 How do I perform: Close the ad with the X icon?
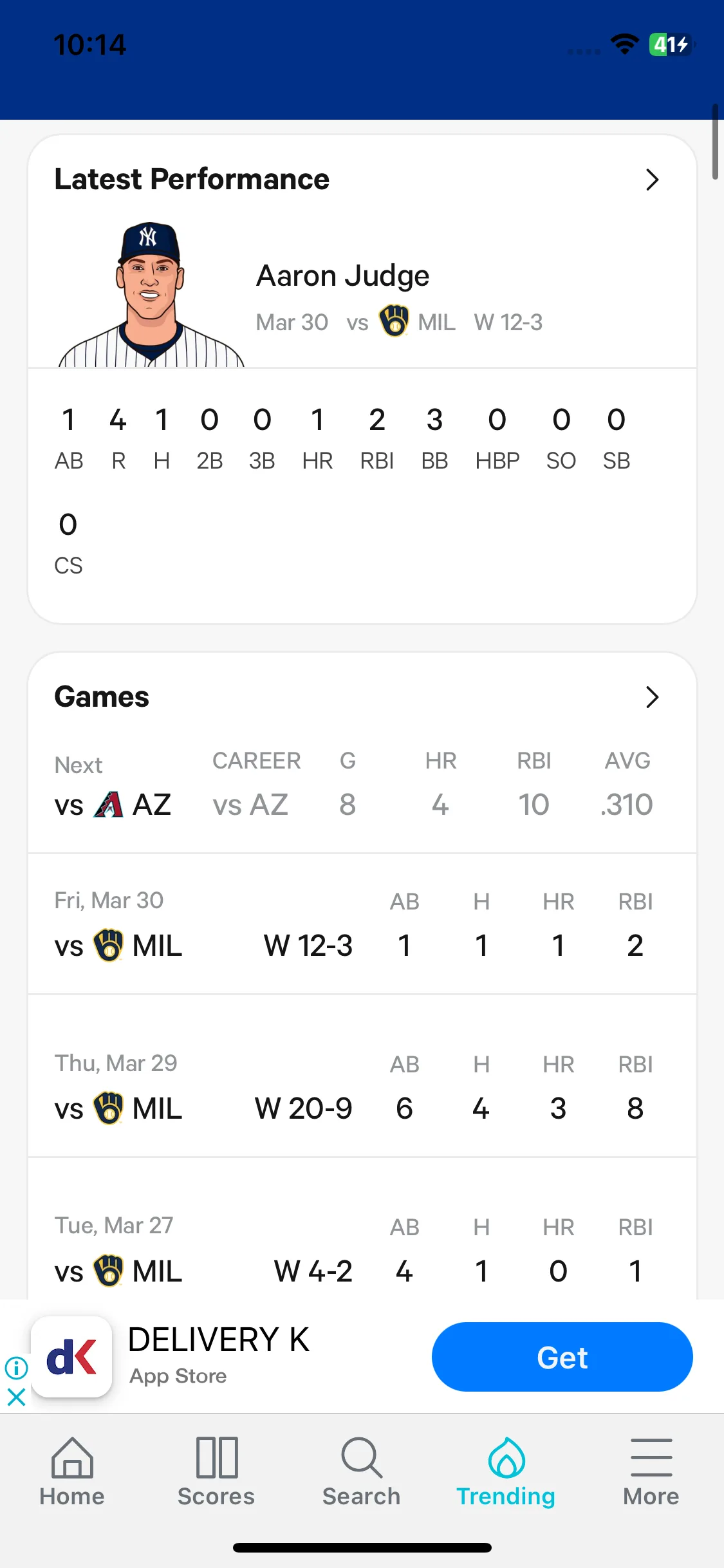tap(16, 1397)
